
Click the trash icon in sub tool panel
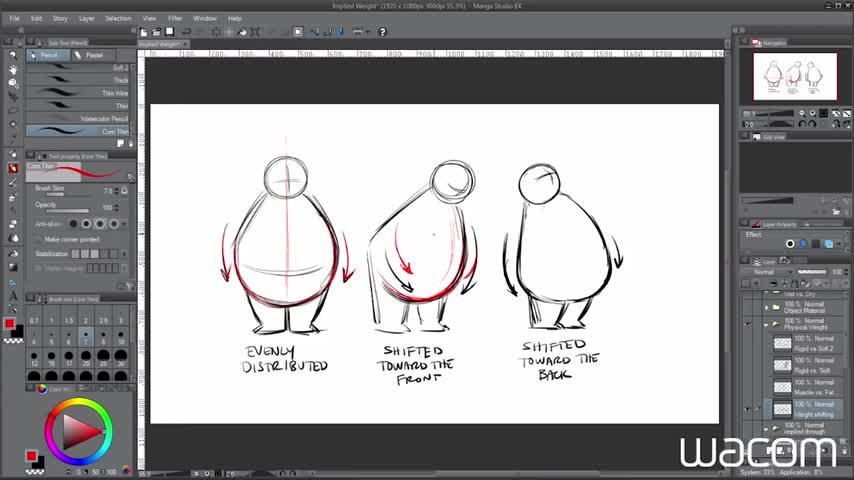point(131,144)
